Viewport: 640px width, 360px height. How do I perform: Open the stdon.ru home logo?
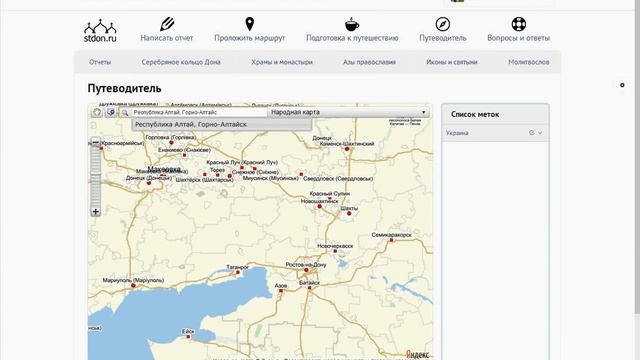100,31
